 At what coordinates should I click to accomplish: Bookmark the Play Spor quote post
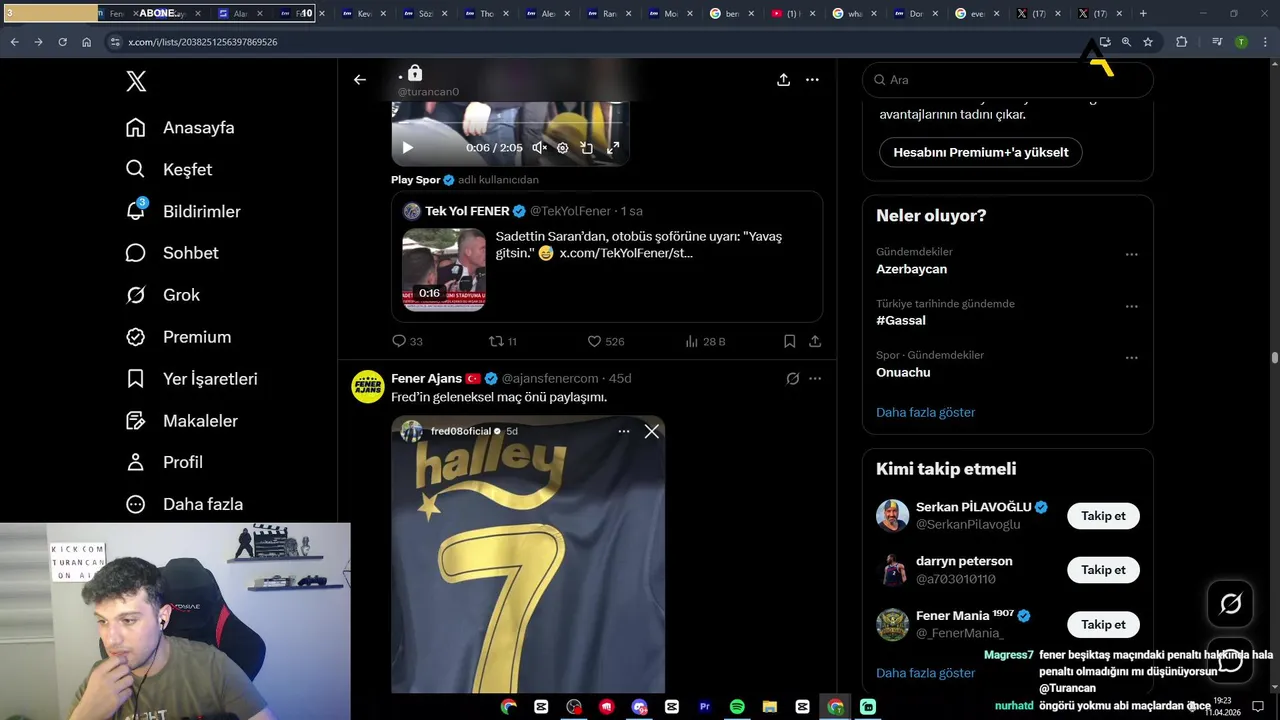(789, 341)
